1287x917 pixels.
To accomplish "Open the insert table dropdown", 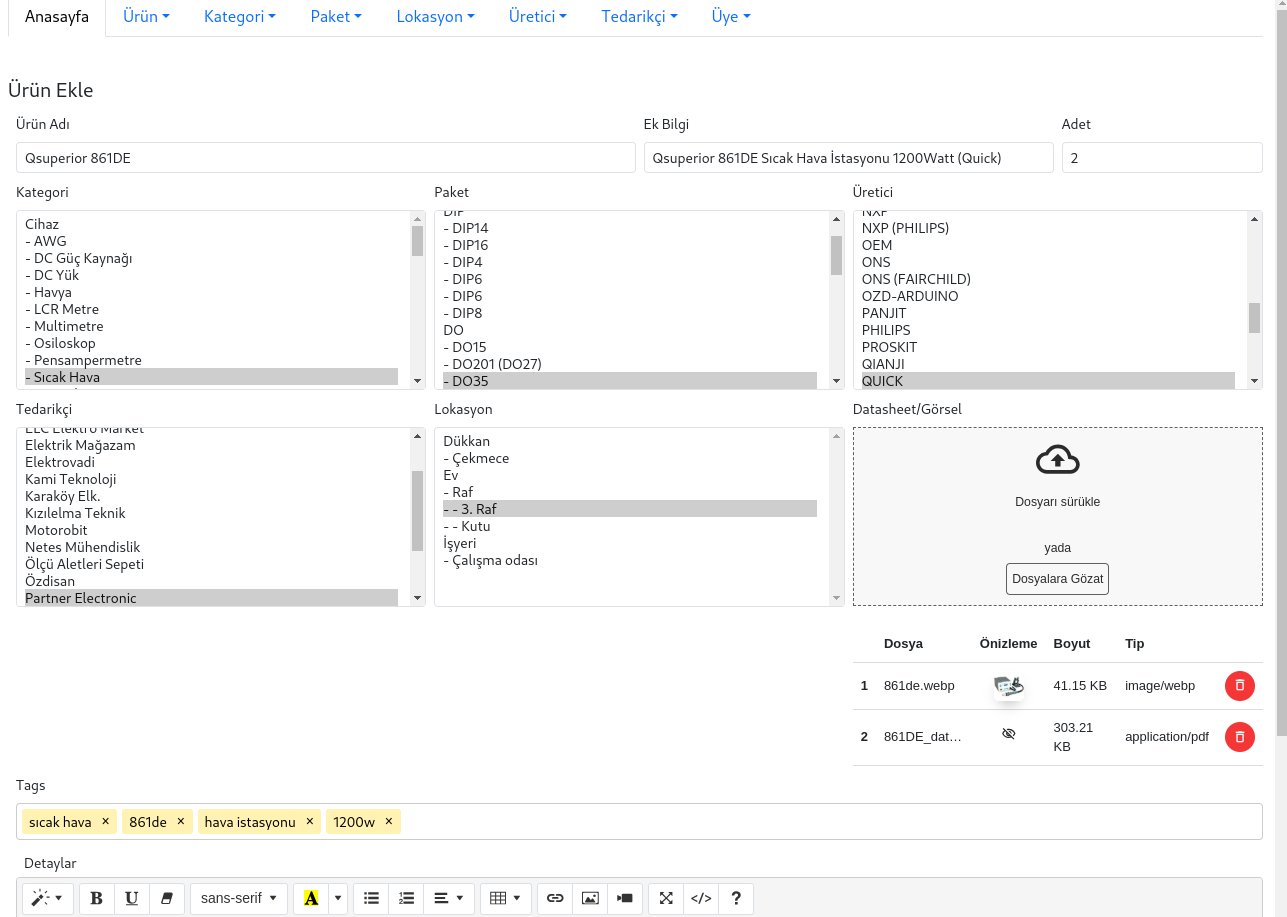I will (x=505, y=898).
